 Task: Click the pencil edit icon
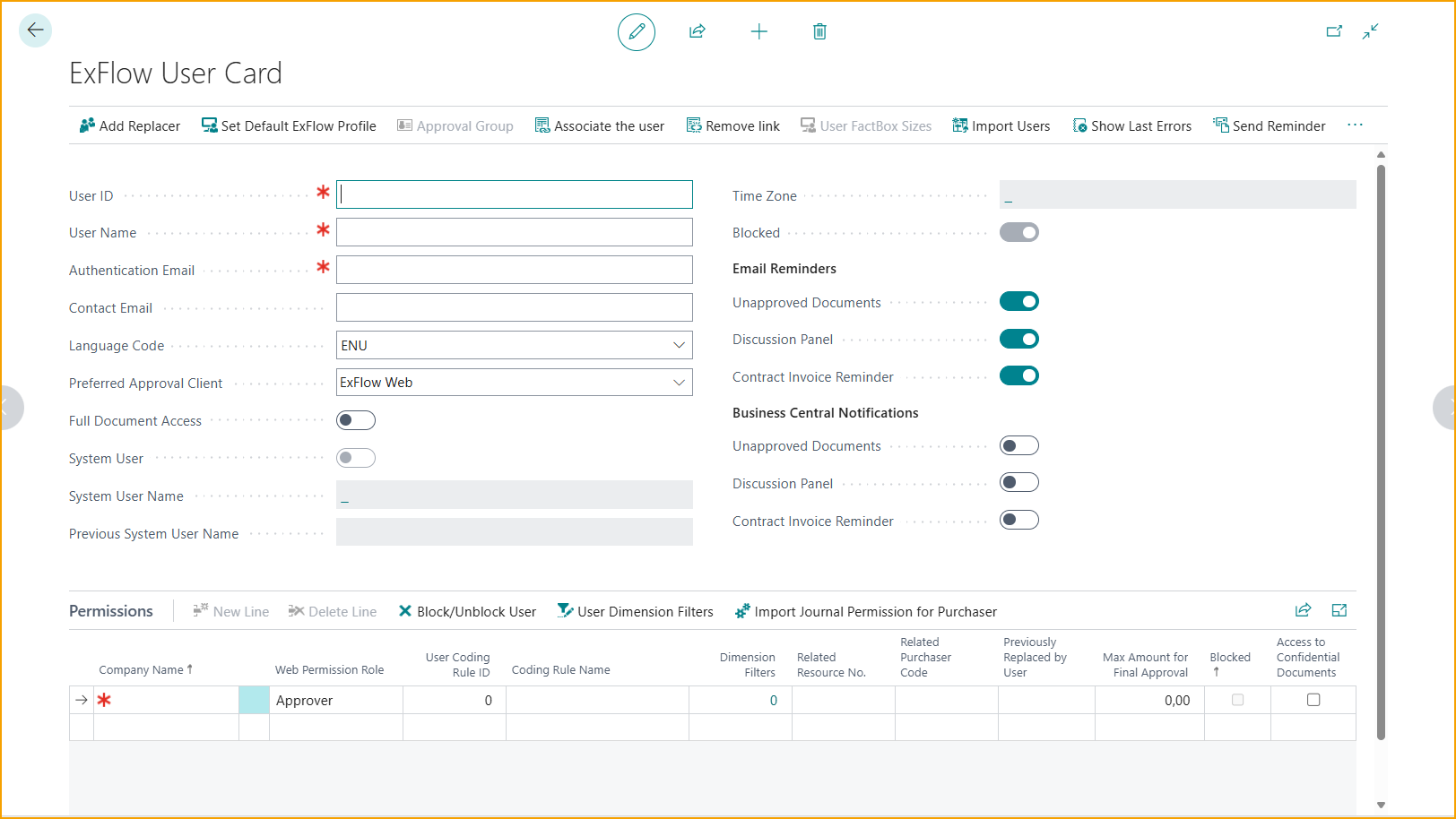click(x=637, y=32)
